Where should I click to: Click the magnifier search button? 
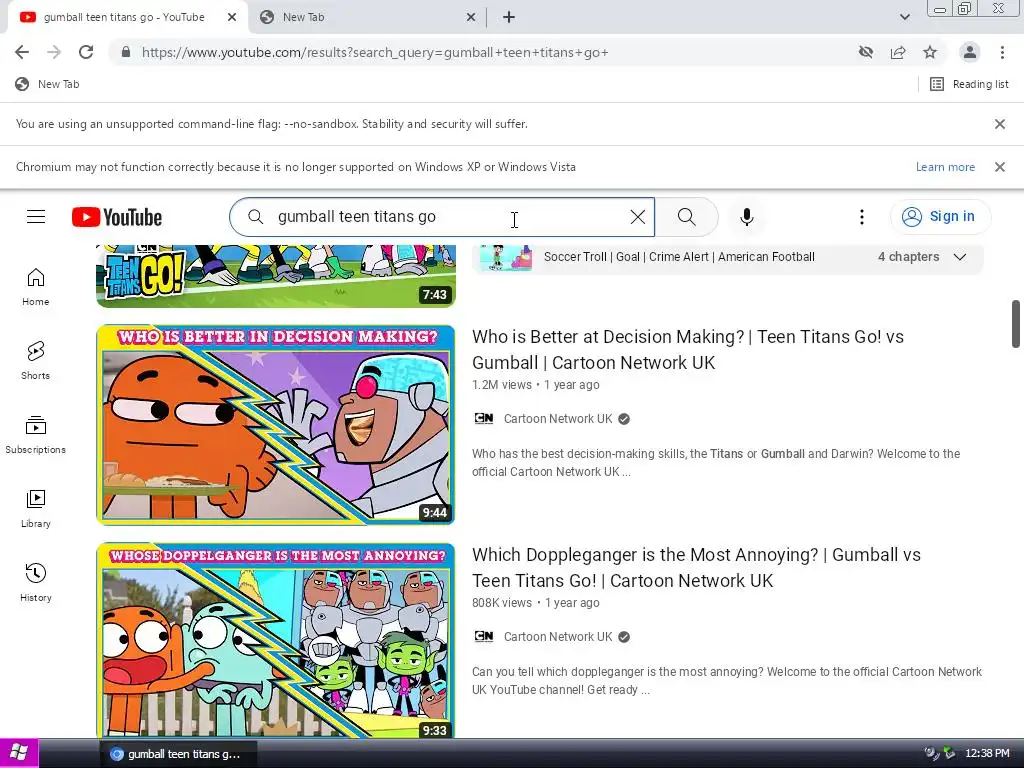686,217
